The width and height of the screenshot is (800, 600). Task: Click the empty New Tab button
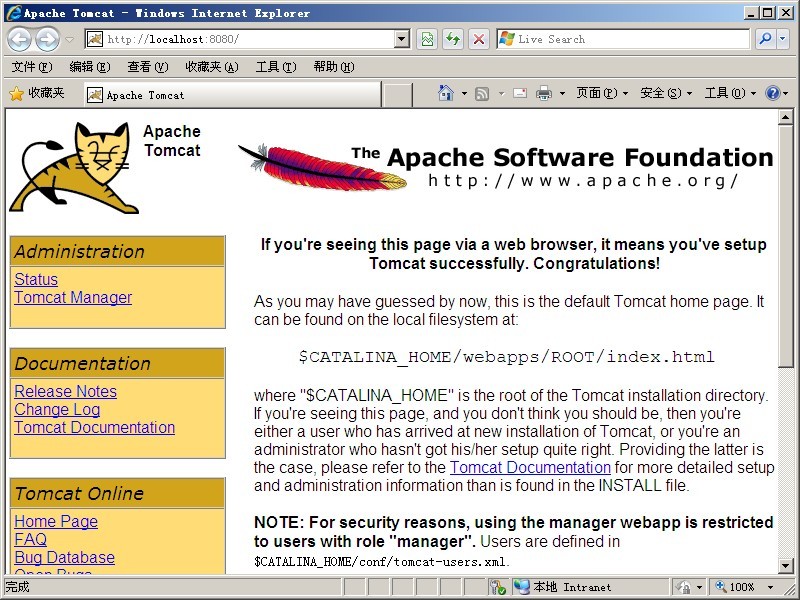pos(397,95)
